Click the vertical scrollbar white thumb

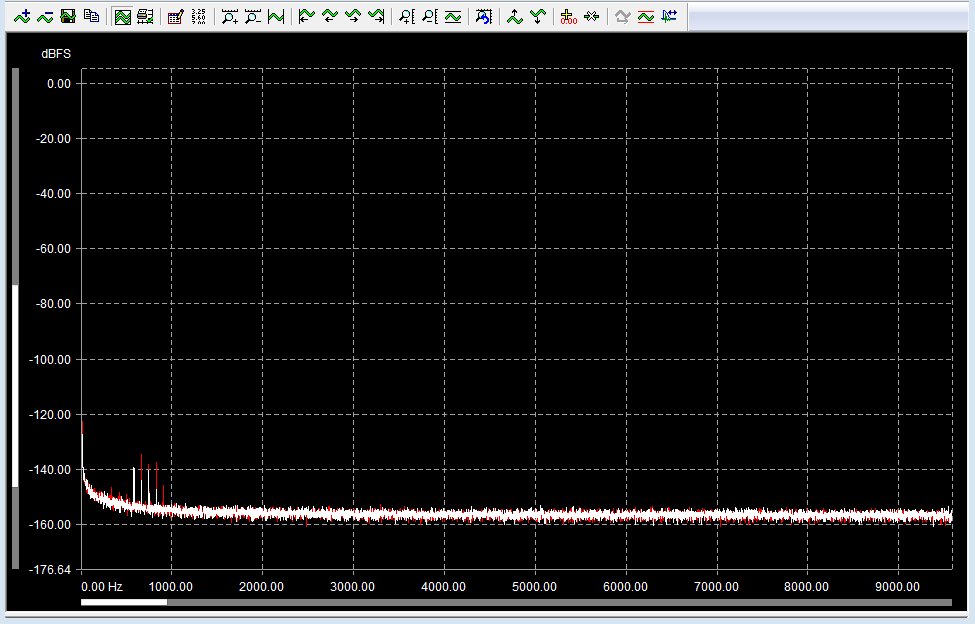[16, 386]
